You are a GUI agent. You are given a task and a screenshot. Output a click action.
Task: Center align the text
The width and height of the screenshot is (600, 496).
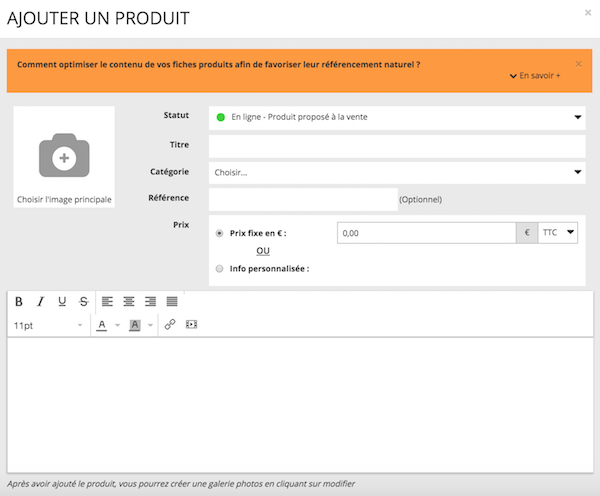coord(129,301)
